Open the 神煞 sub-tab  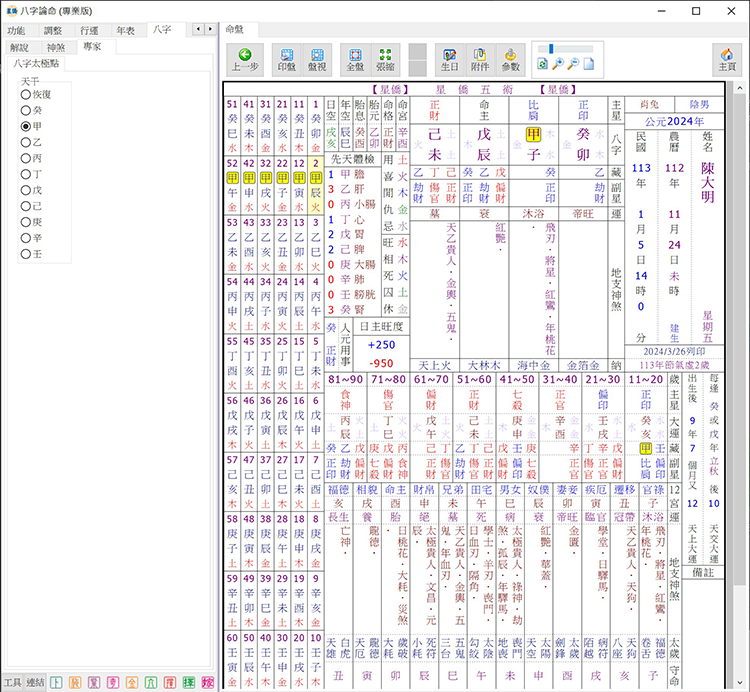click(55, 47)
